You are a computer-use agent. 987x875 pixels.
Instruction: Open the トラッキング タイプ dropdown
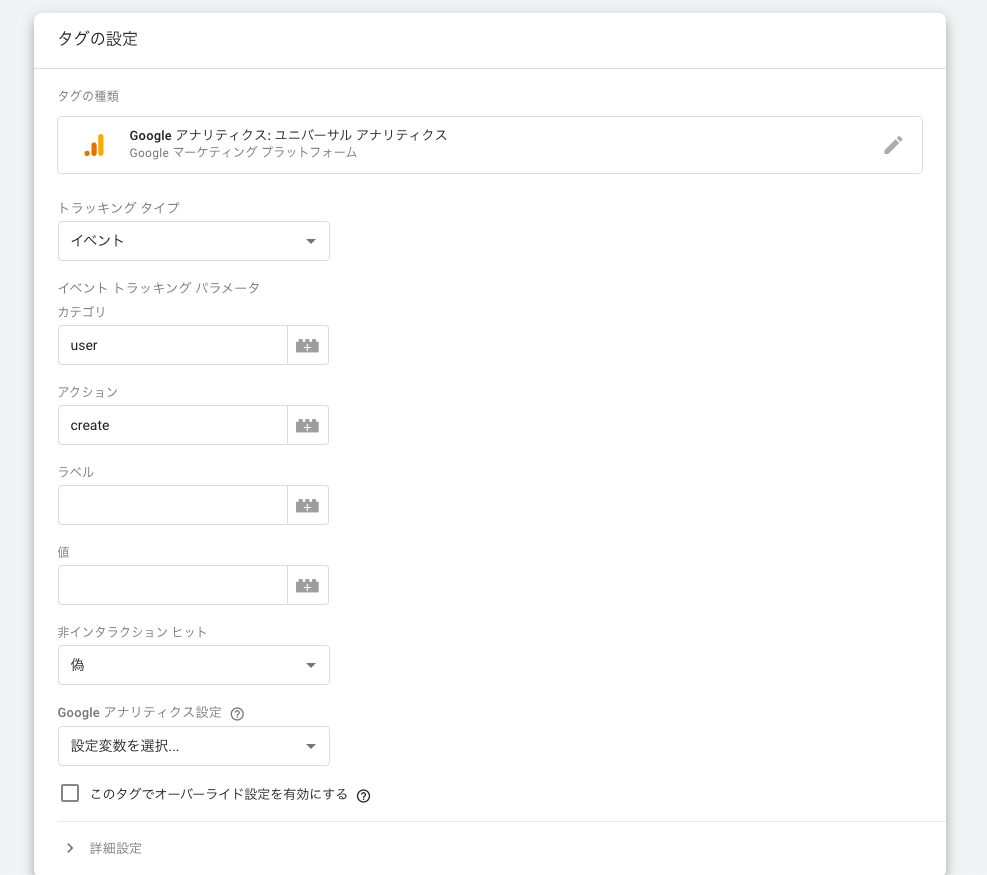point(194,241)
